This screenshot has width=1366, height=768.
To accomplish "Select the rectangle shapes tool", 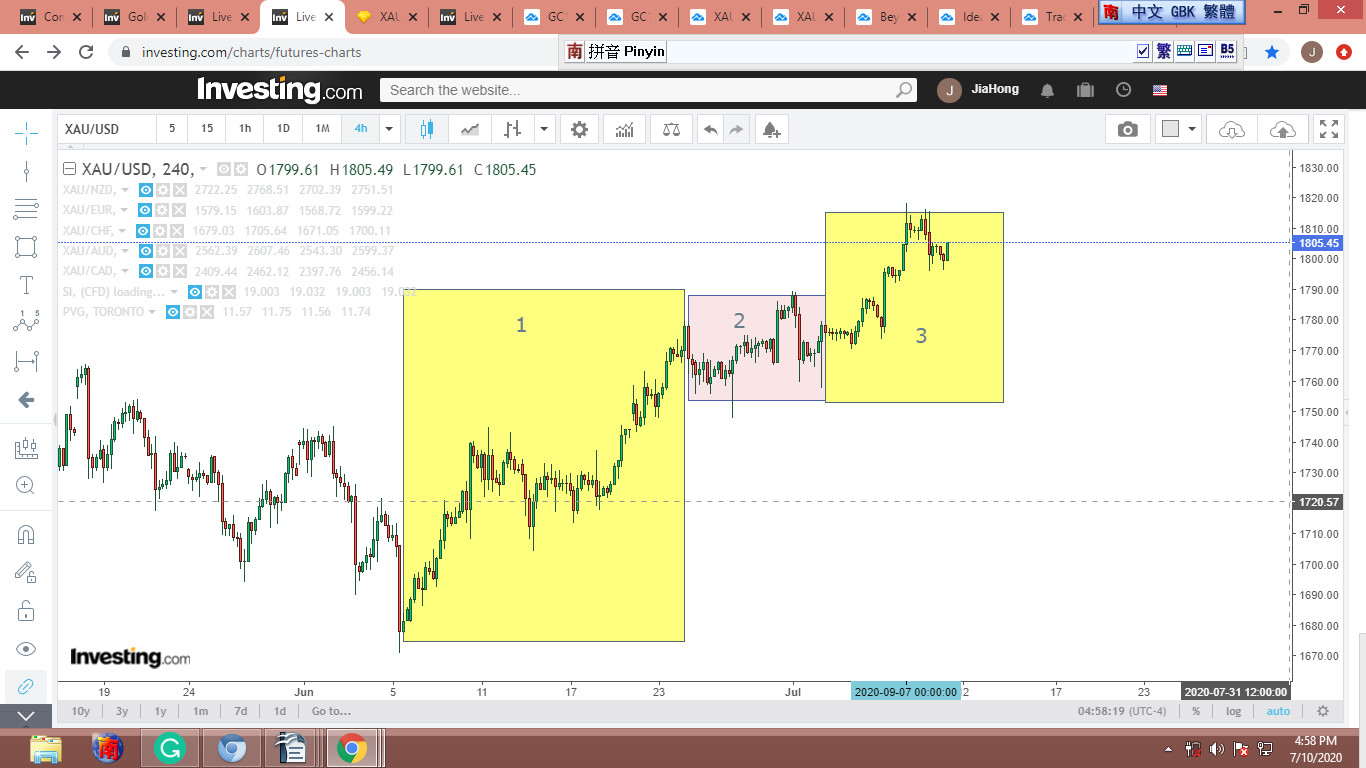I will 26,247.
